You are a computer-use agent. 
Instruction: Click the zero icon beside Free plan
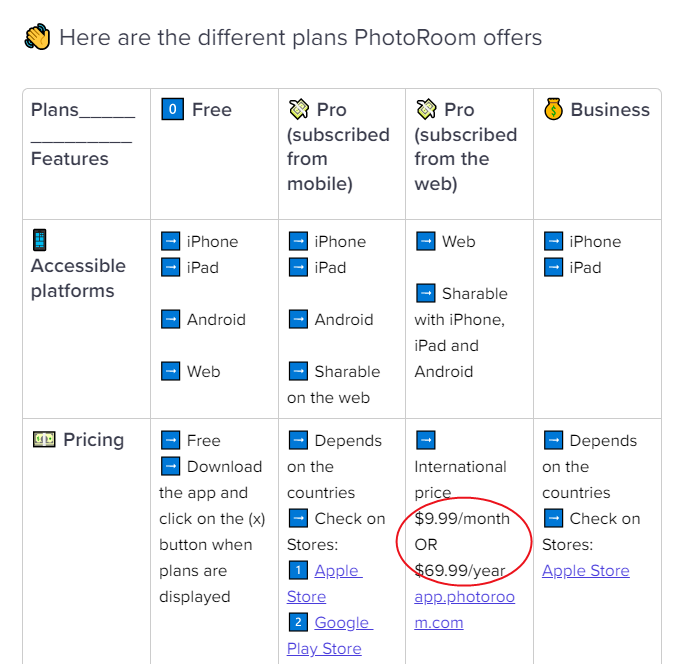tap(172, 109)
